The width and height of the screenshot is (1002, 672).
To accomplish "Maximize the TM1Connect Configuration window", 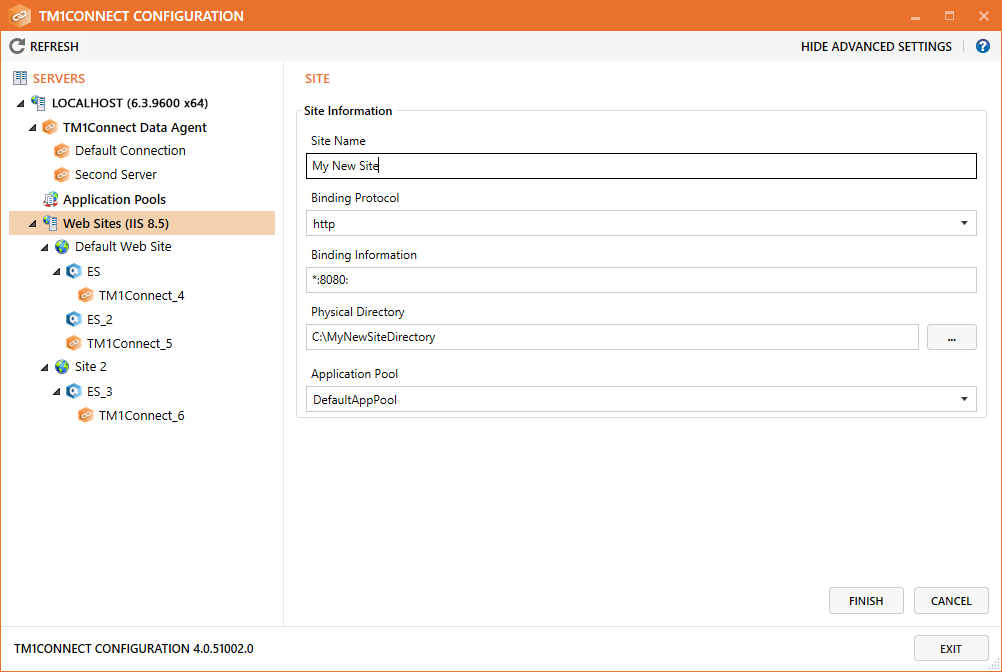I will pyautogui.click(x=950, y=16).
